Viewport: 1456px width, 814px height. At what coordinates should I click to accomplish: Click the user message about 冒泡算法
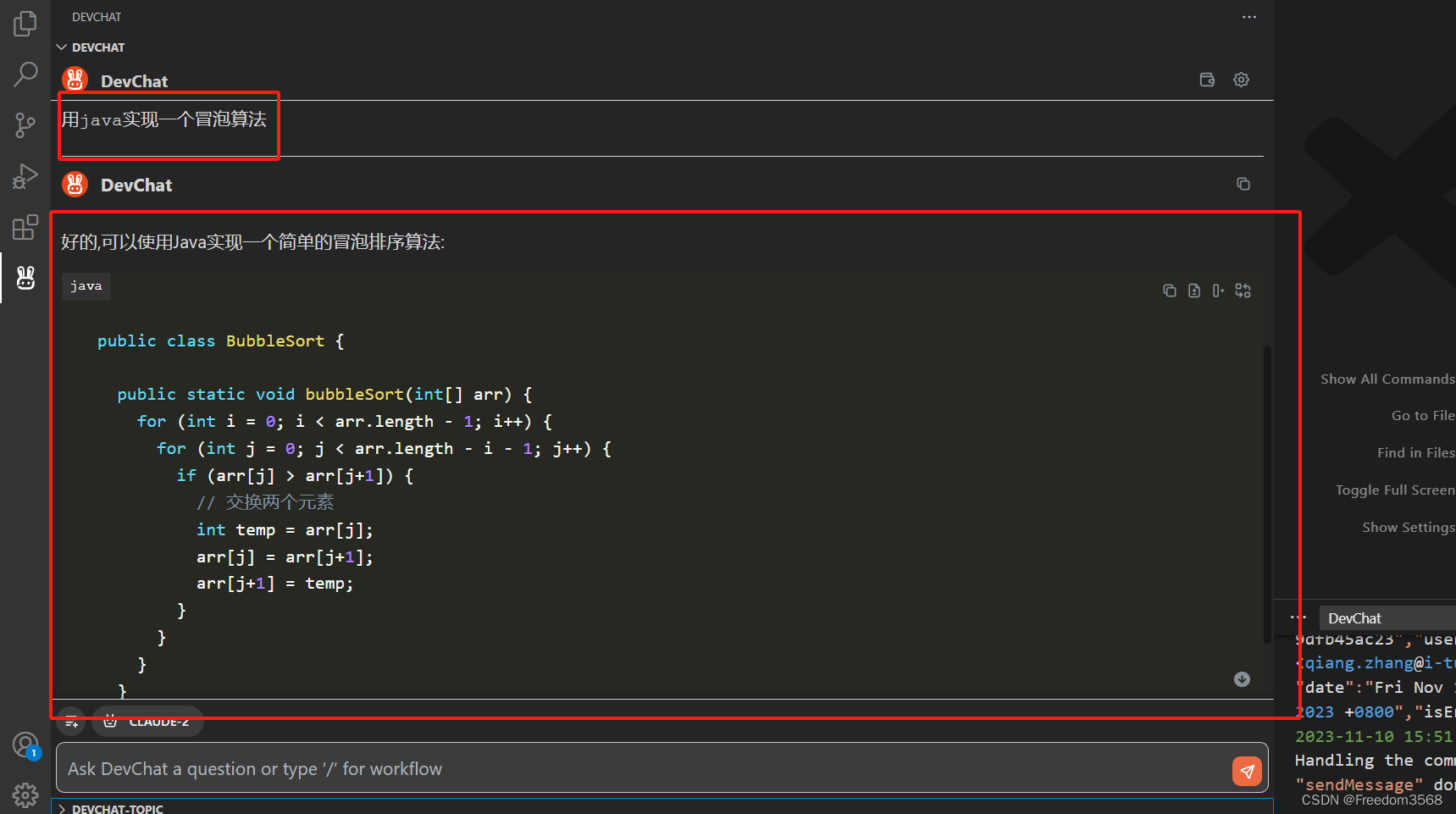(164, 119)
